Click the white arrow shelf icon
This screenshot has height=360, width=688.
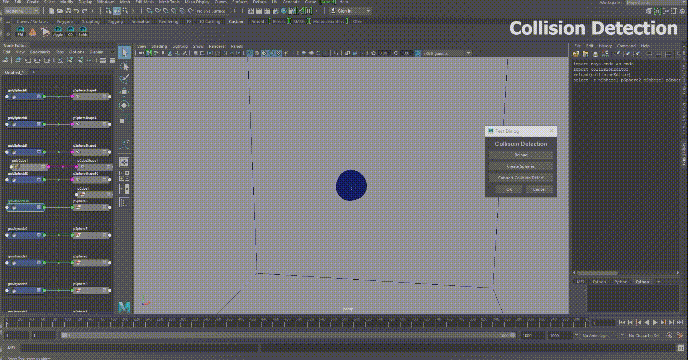click(x=45, y=32)
